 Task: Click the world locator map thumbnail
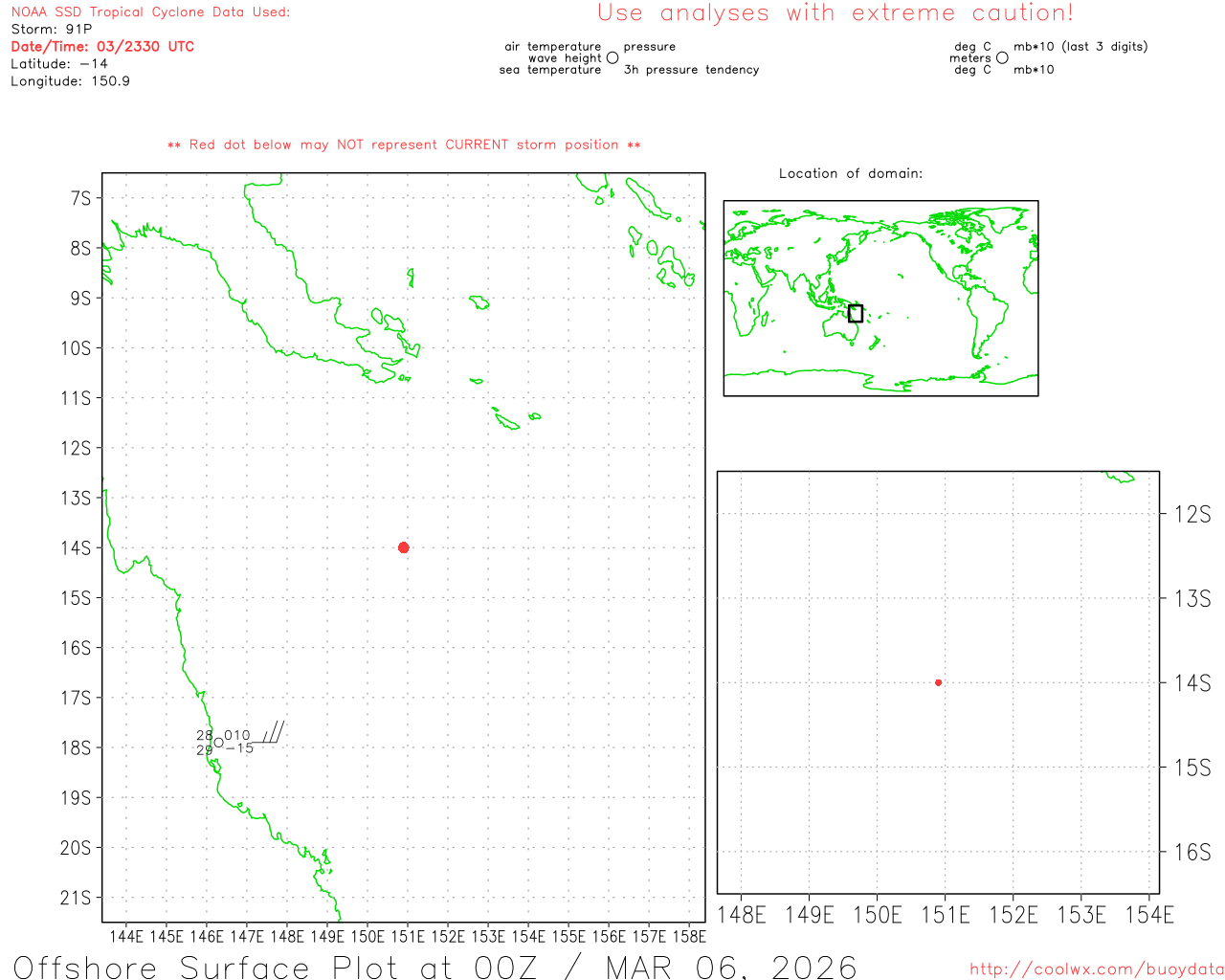[880, 298]
